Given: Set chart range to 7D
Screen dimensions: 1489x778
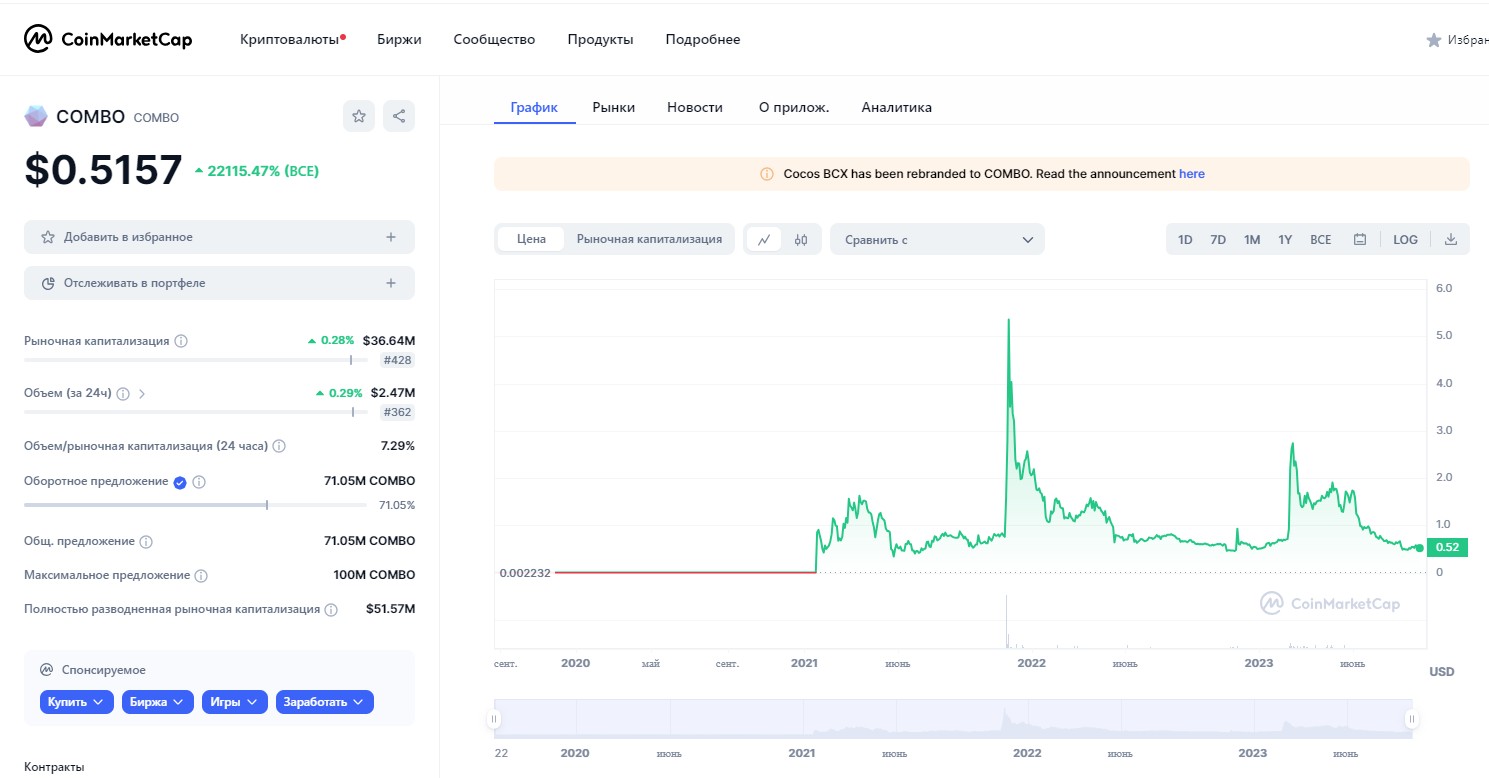Looking at the screenshot, I should click(x=1218, y=240).
